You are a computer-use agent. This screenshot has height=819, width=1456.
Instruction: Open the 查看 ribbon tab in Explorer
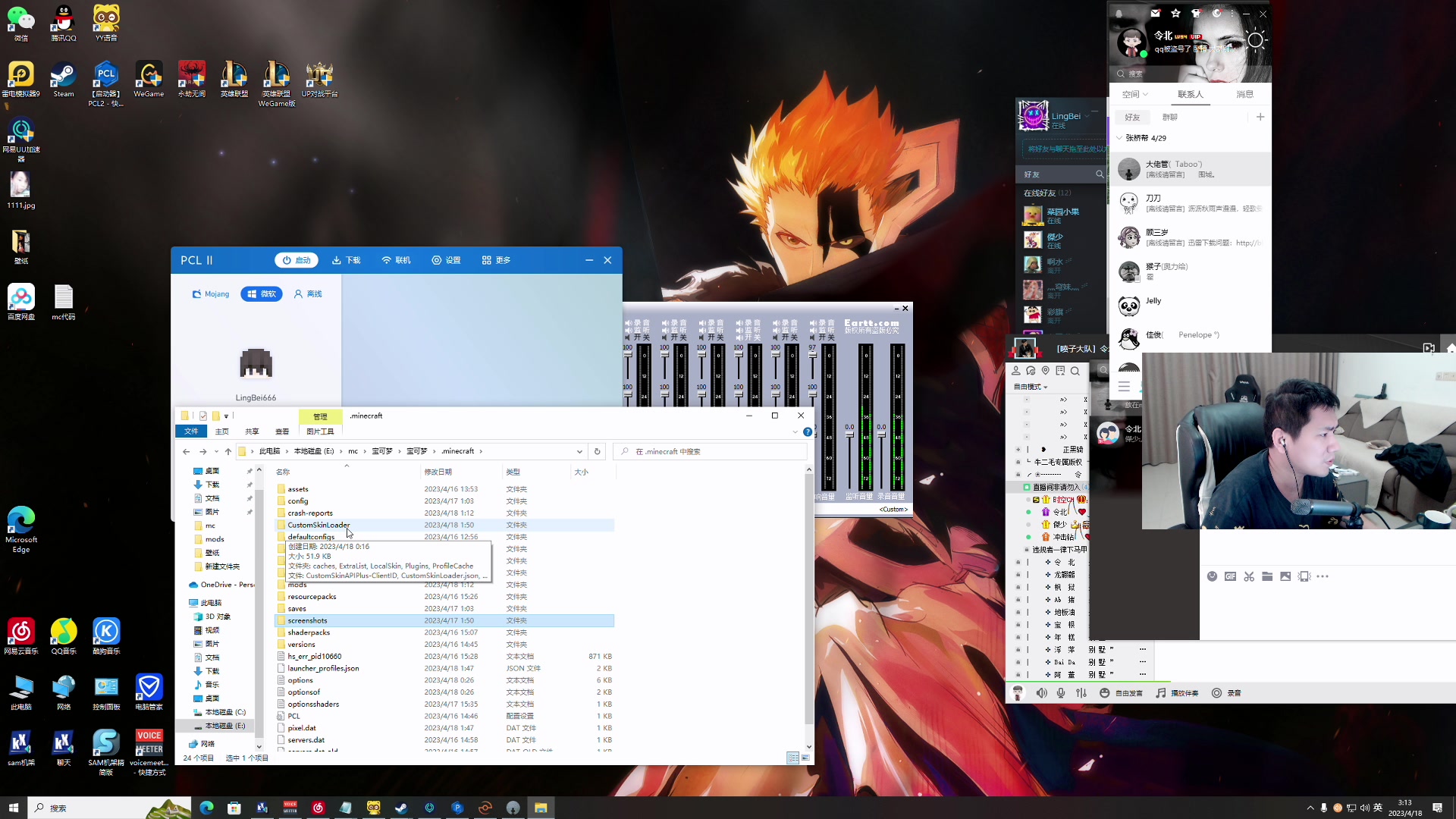tap(282, 431)
